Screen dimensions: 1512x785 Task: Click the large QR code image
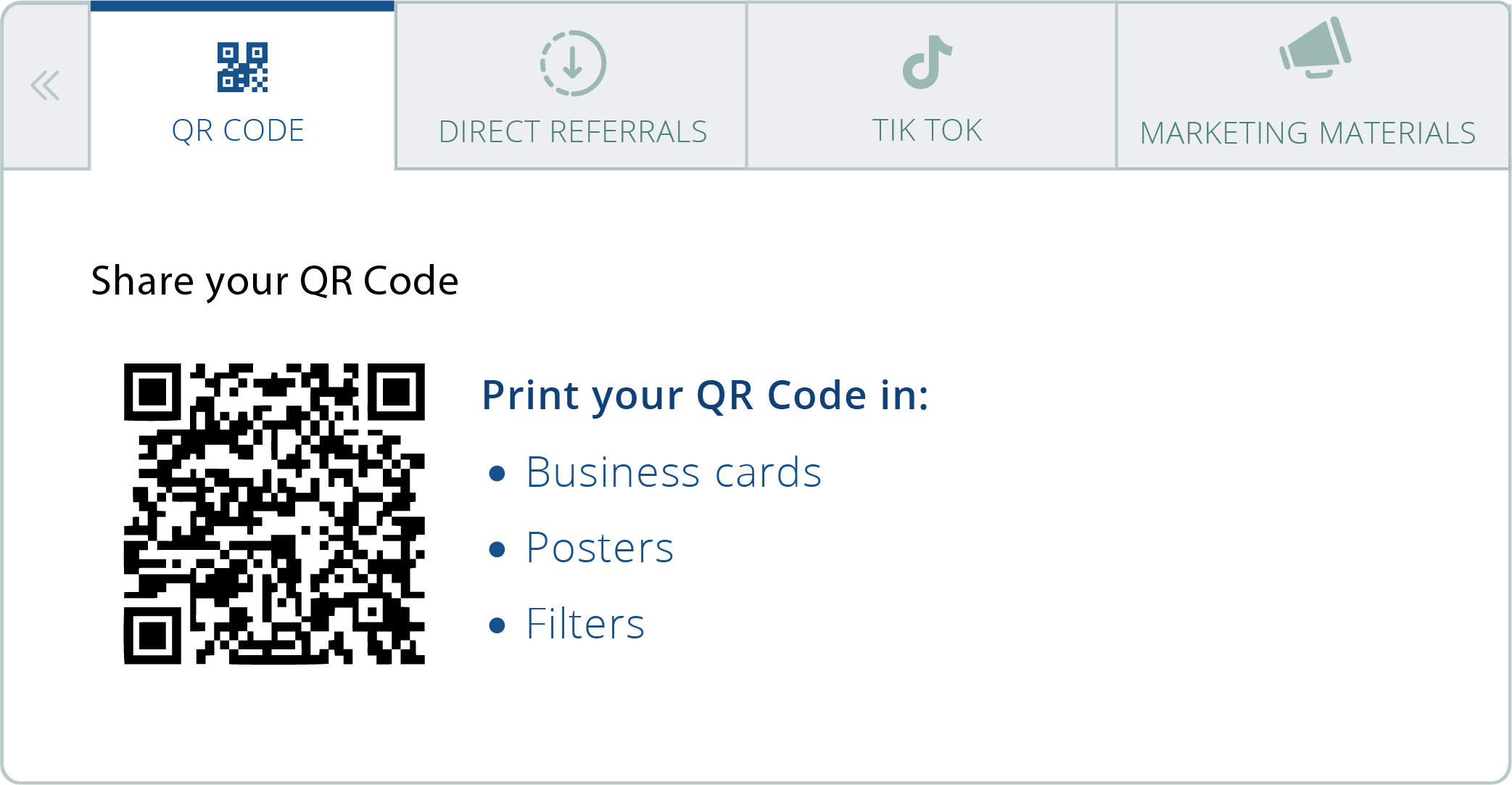click(x=274, y=514)
